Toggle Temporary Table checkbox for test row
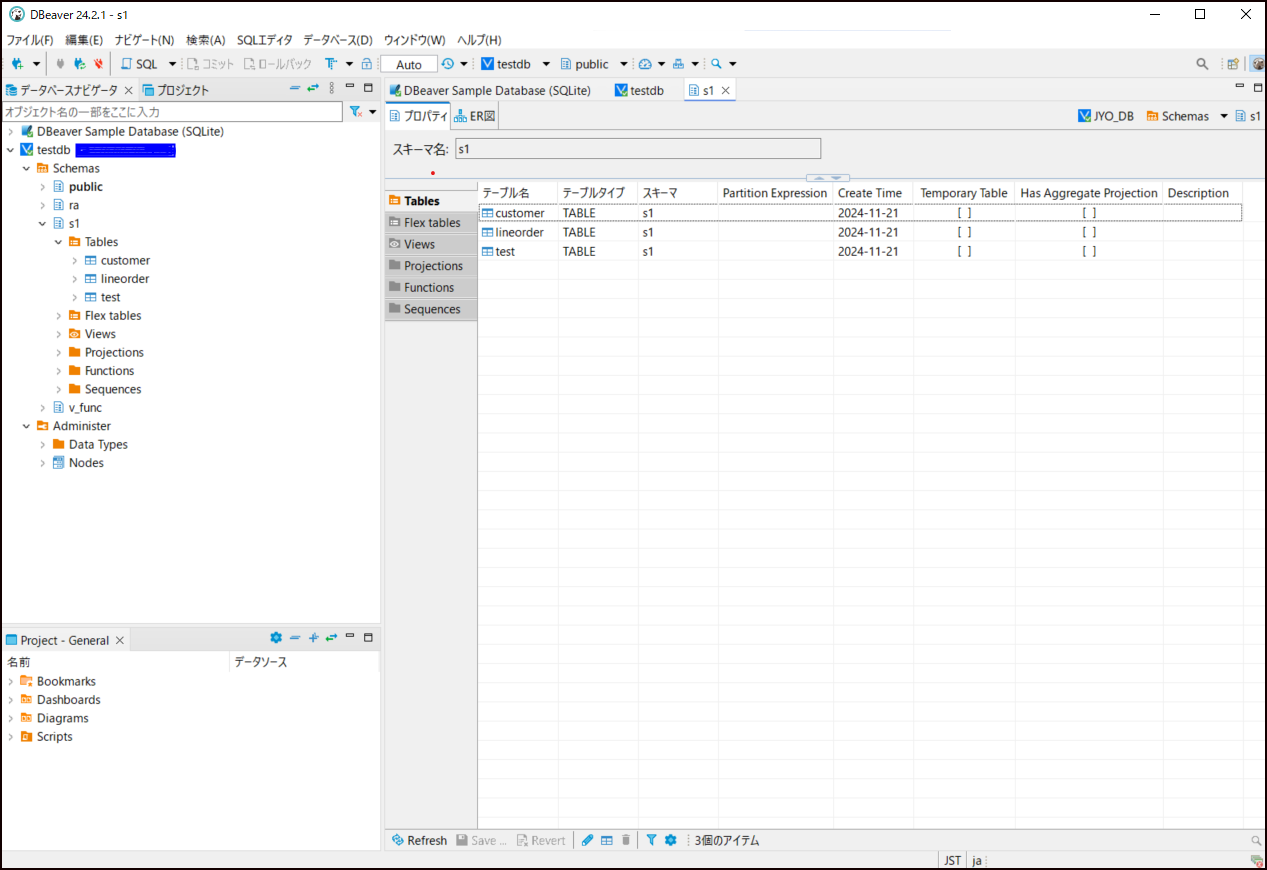The image size is (1267, 870). click(964, 252)
